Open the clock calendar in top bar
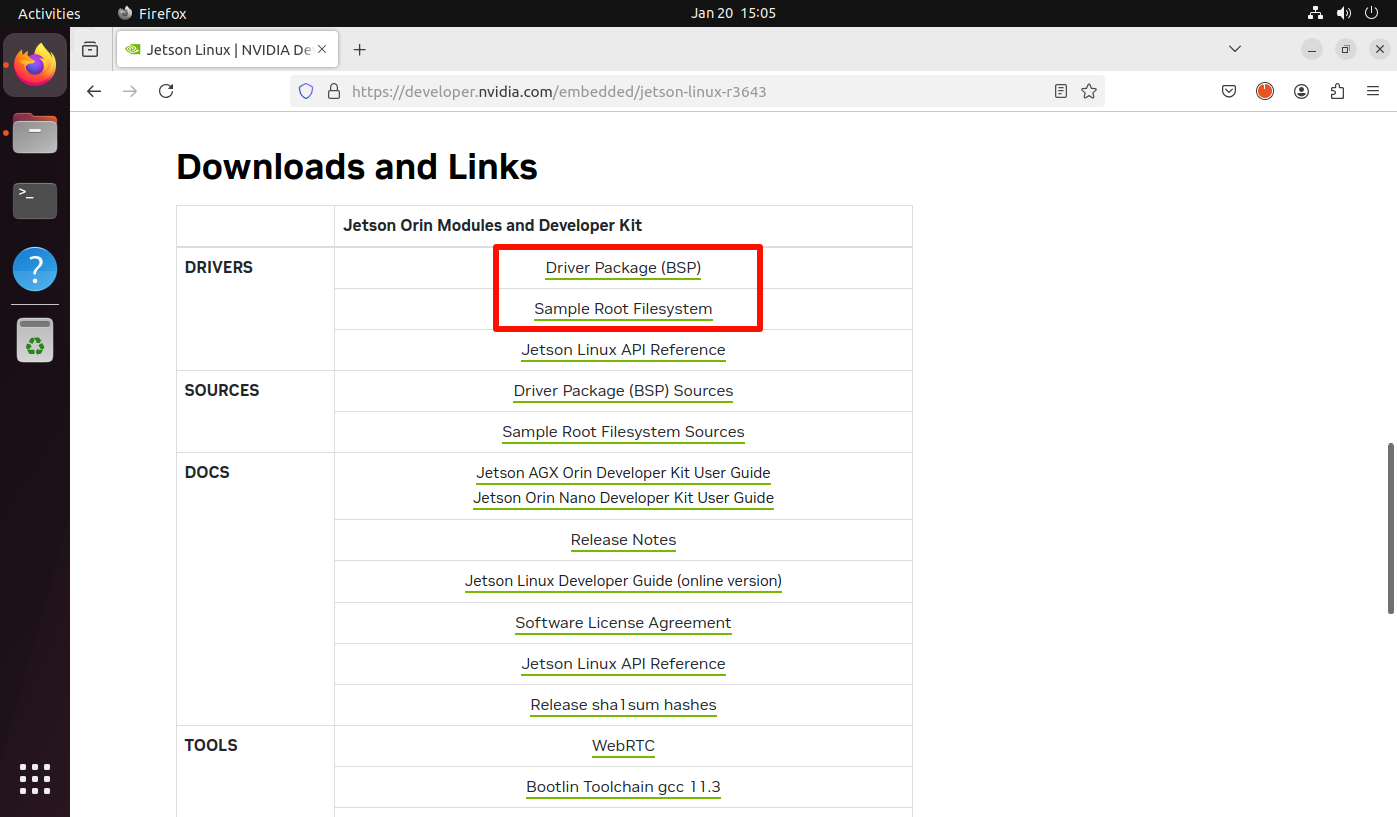This screenshot has width=1397, height=817. click(733, 13)
